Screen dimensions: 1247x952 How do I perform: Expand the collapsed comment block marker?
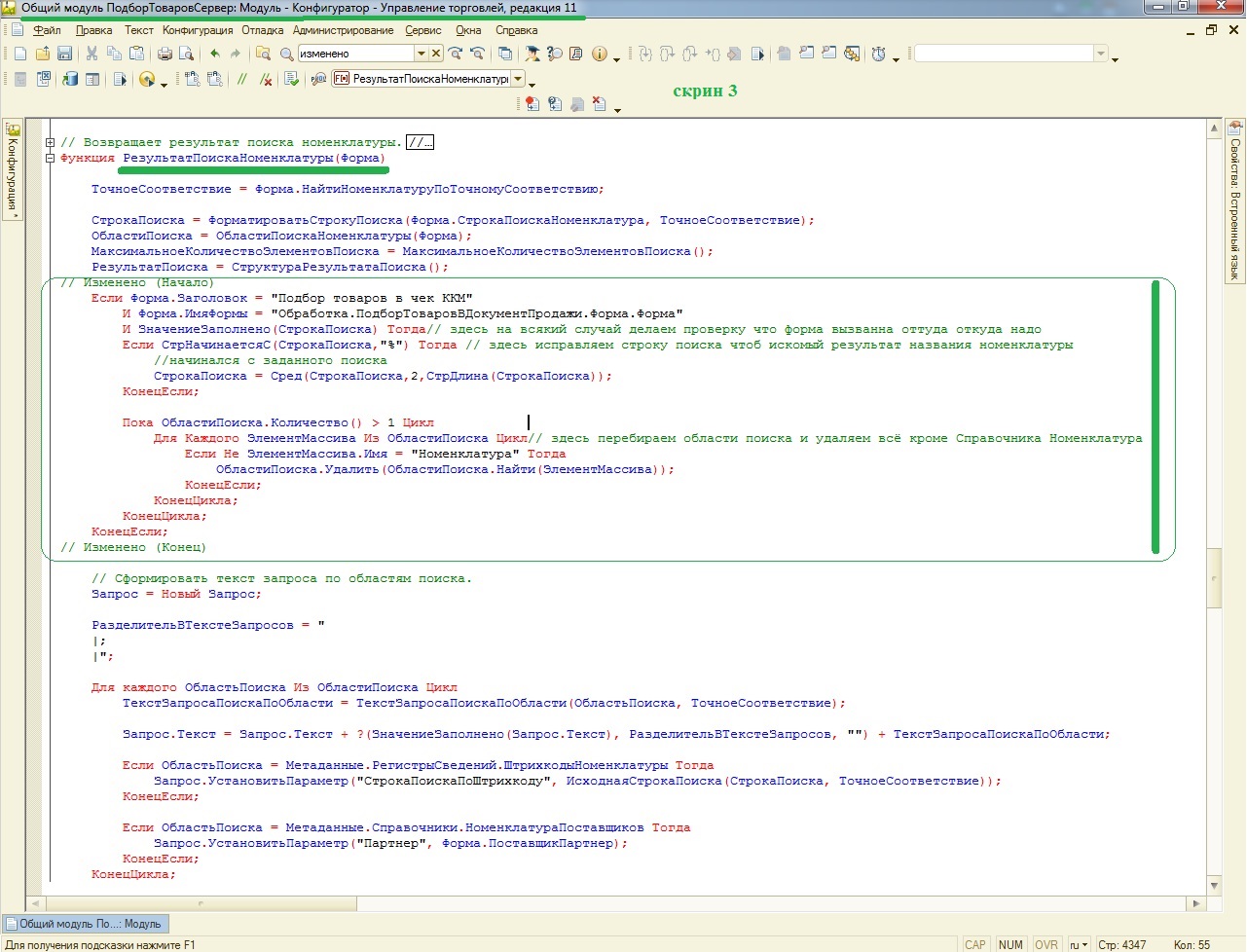50,142
